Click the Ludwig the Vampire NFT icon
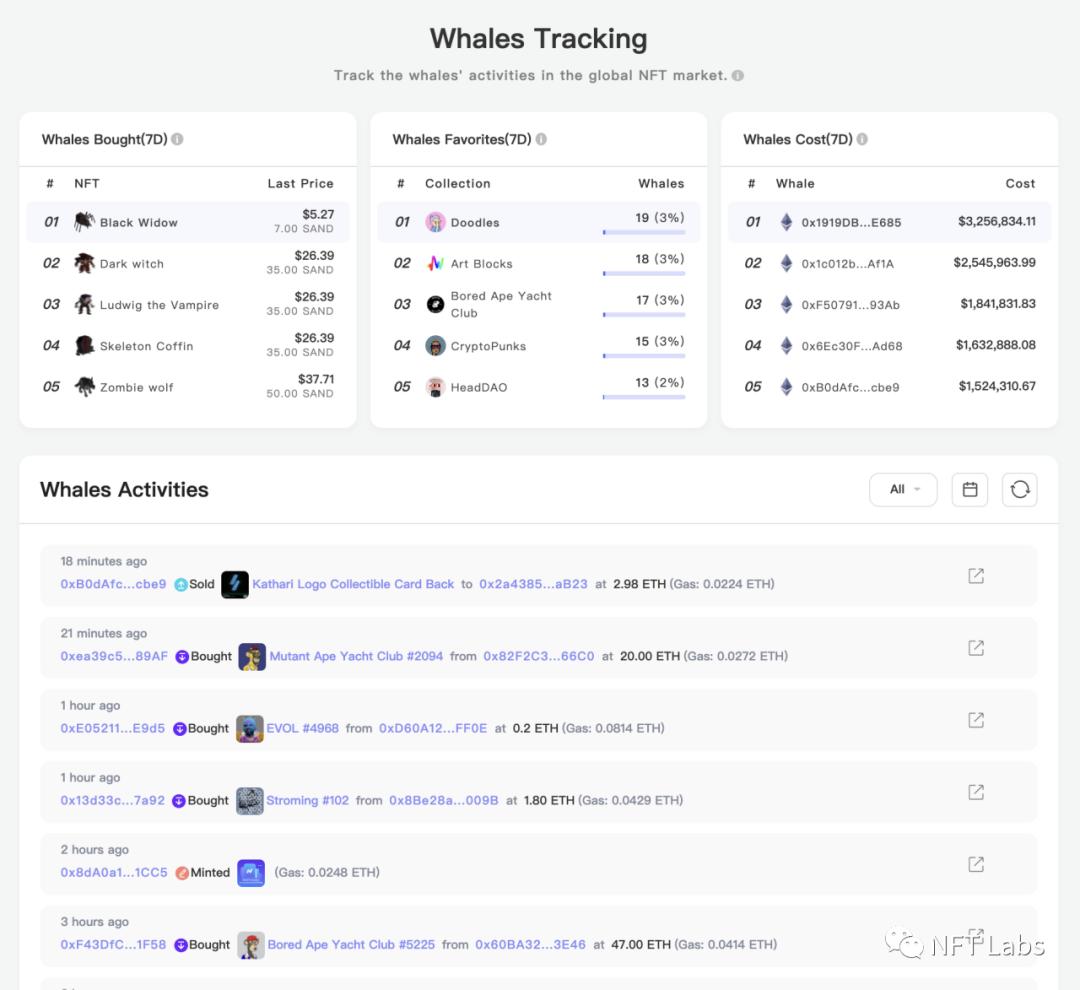Viewport: 1080px width, 990px height. [85, 305]
